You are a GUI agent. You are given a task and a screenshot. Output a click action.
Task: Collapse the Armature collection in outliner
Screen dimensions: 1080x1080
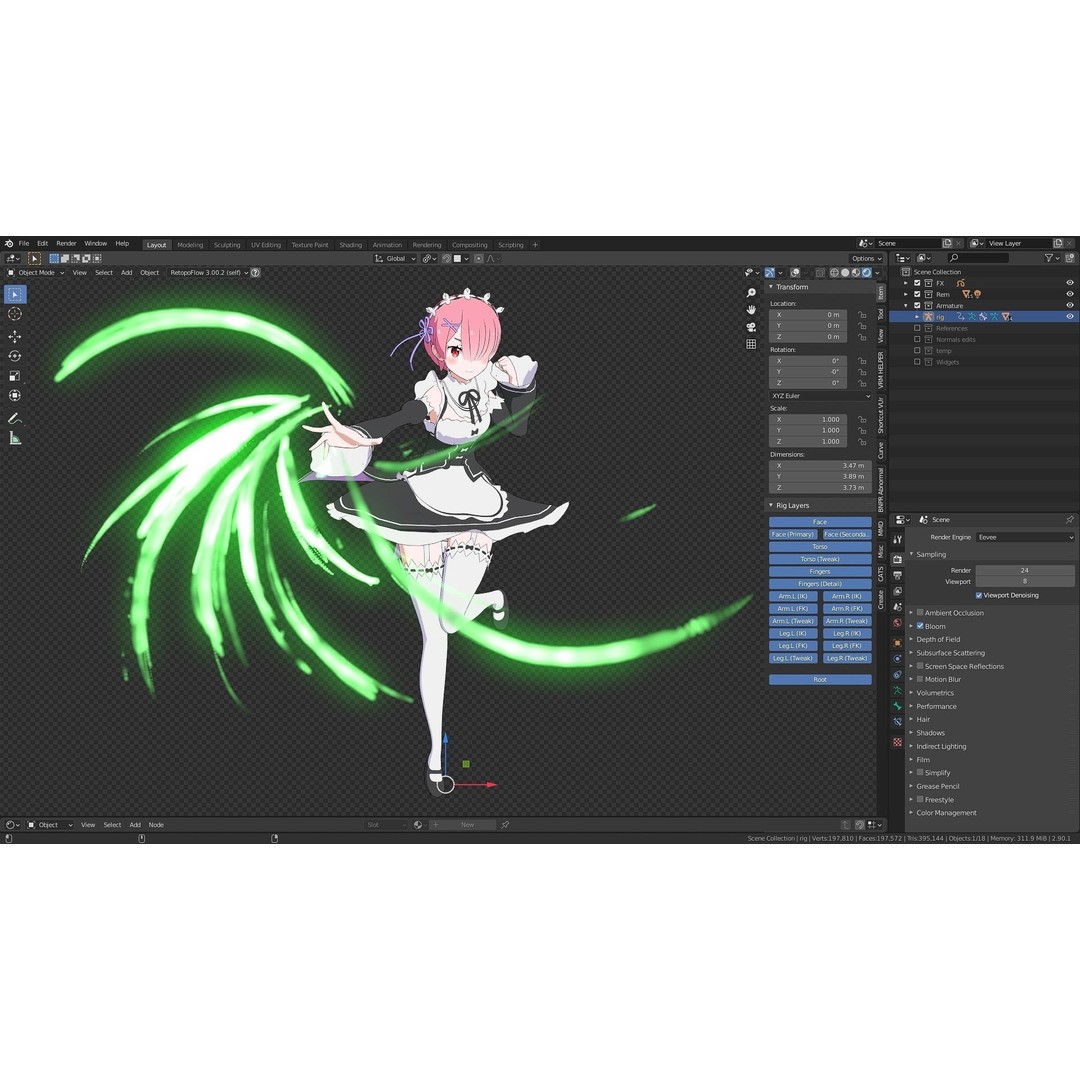pyautogui.click(x=906, y=306)
